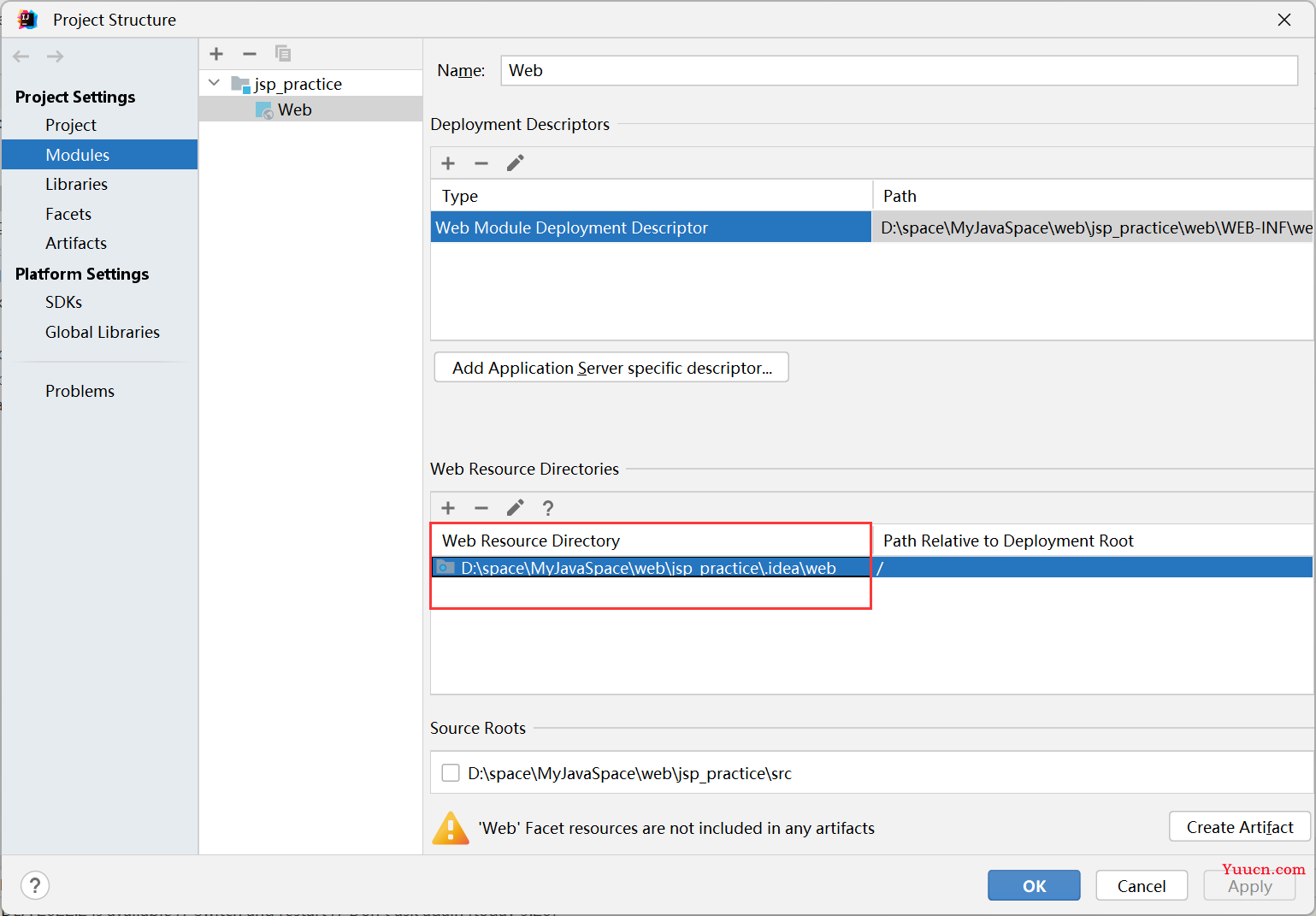
Task: Open help with bottom-left question mark
Action: point(35,885)
